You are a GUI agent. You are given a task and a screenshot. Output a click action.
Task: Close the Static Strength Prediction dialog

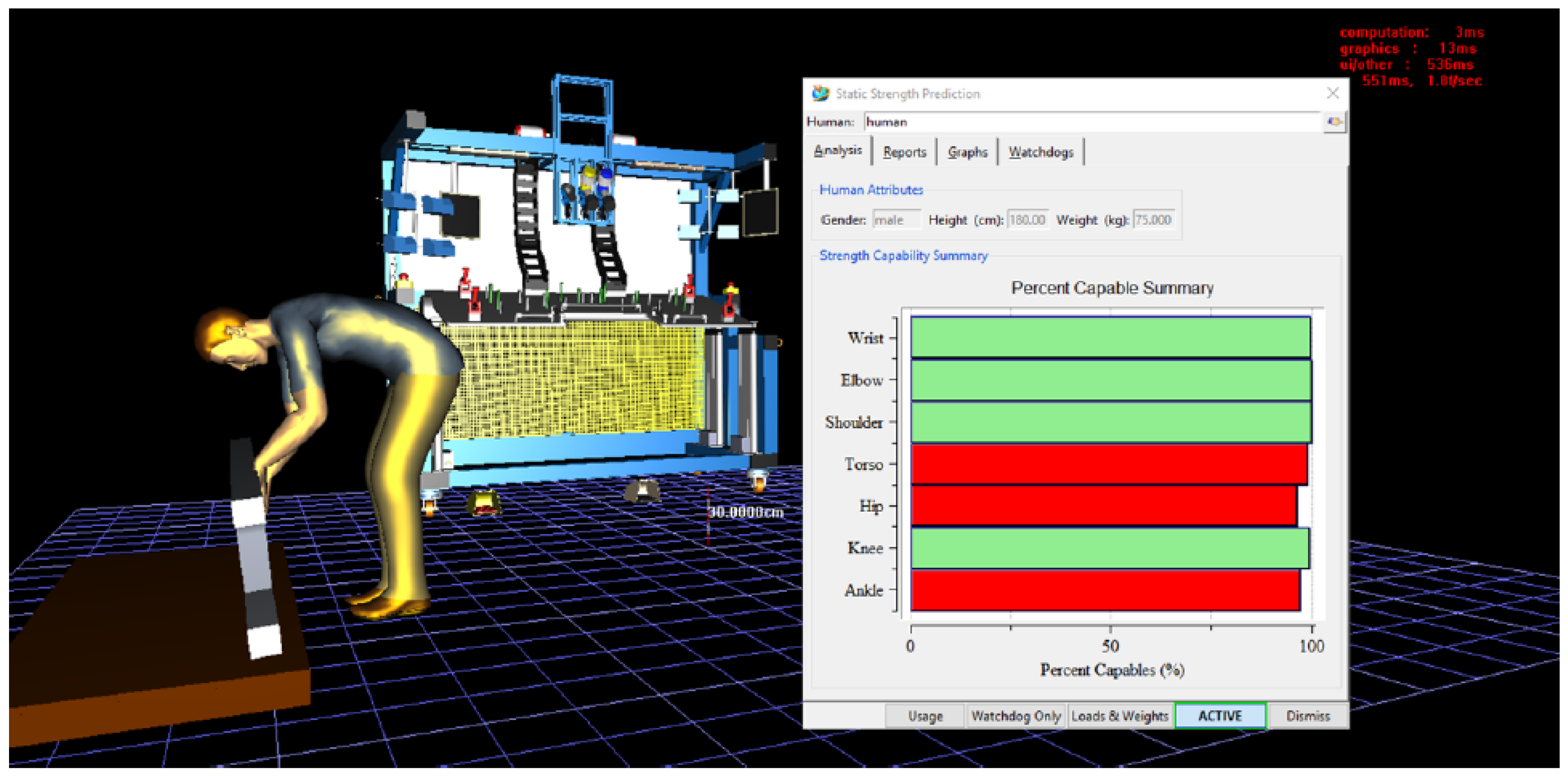[1332, 93]
